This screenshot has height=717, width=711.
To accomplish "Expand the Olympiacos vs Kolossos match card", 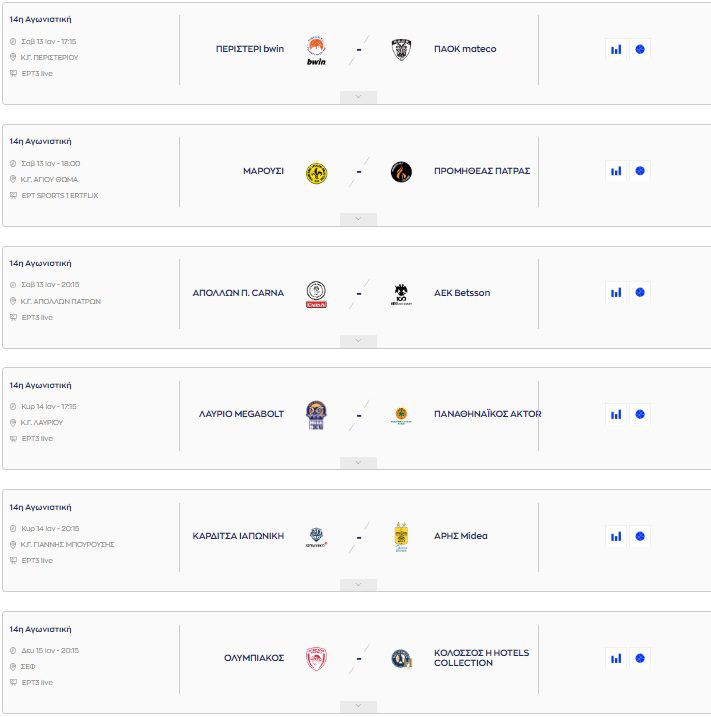I will [x=358, y=706].
